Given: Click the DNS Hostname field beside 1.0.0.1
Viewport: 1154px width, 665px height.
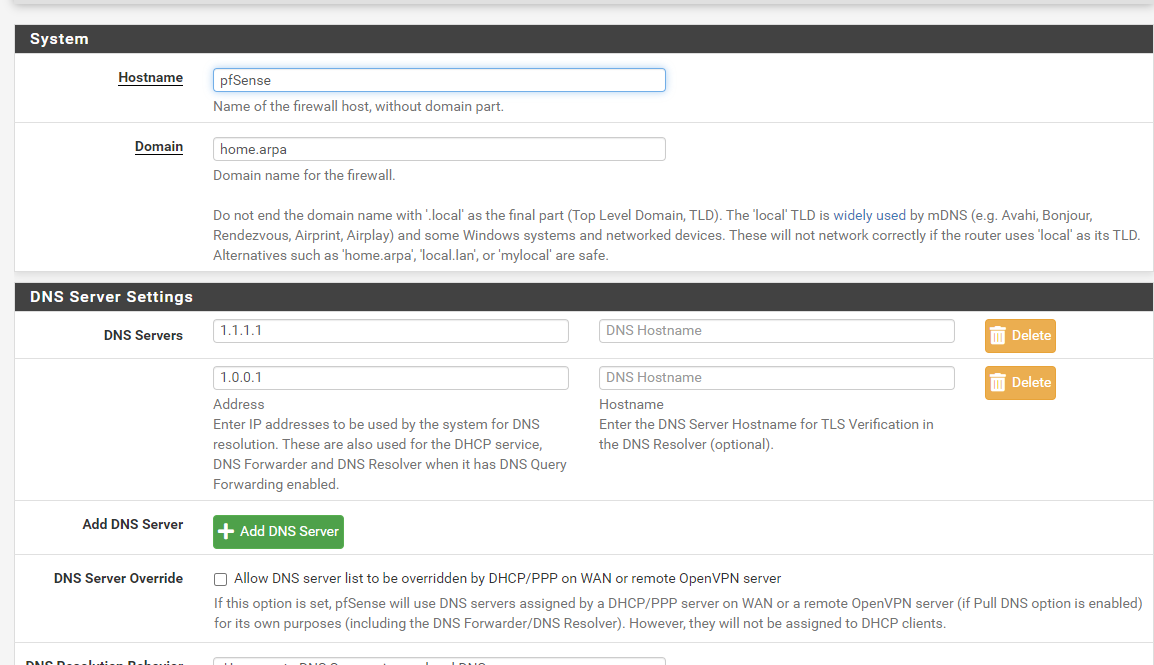Looking at the screenshot, I should click(776, 378).
